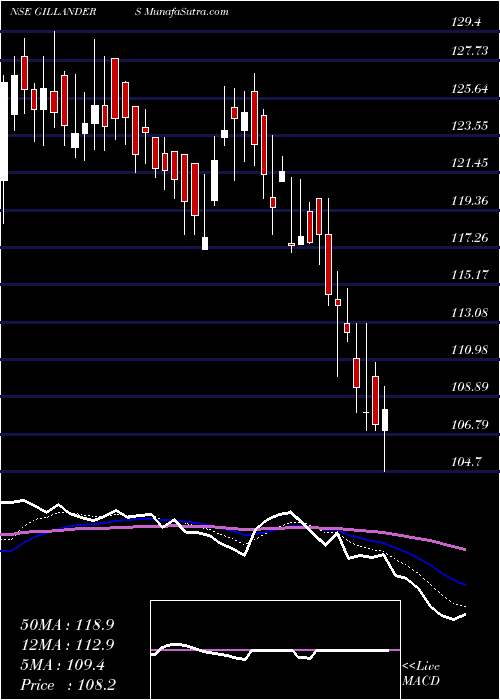Click the <<Live MACD label
The image size is (500, 700).
coord(421,674)
